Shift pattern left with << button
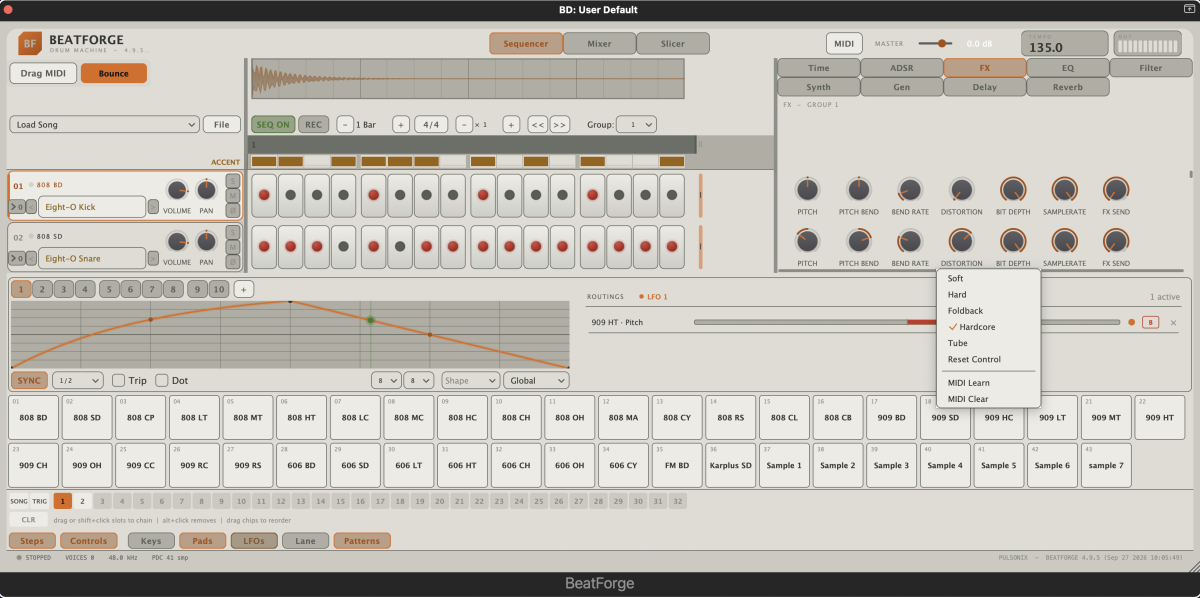Viewport: 1200px width, 598px height. coord(537,125)
